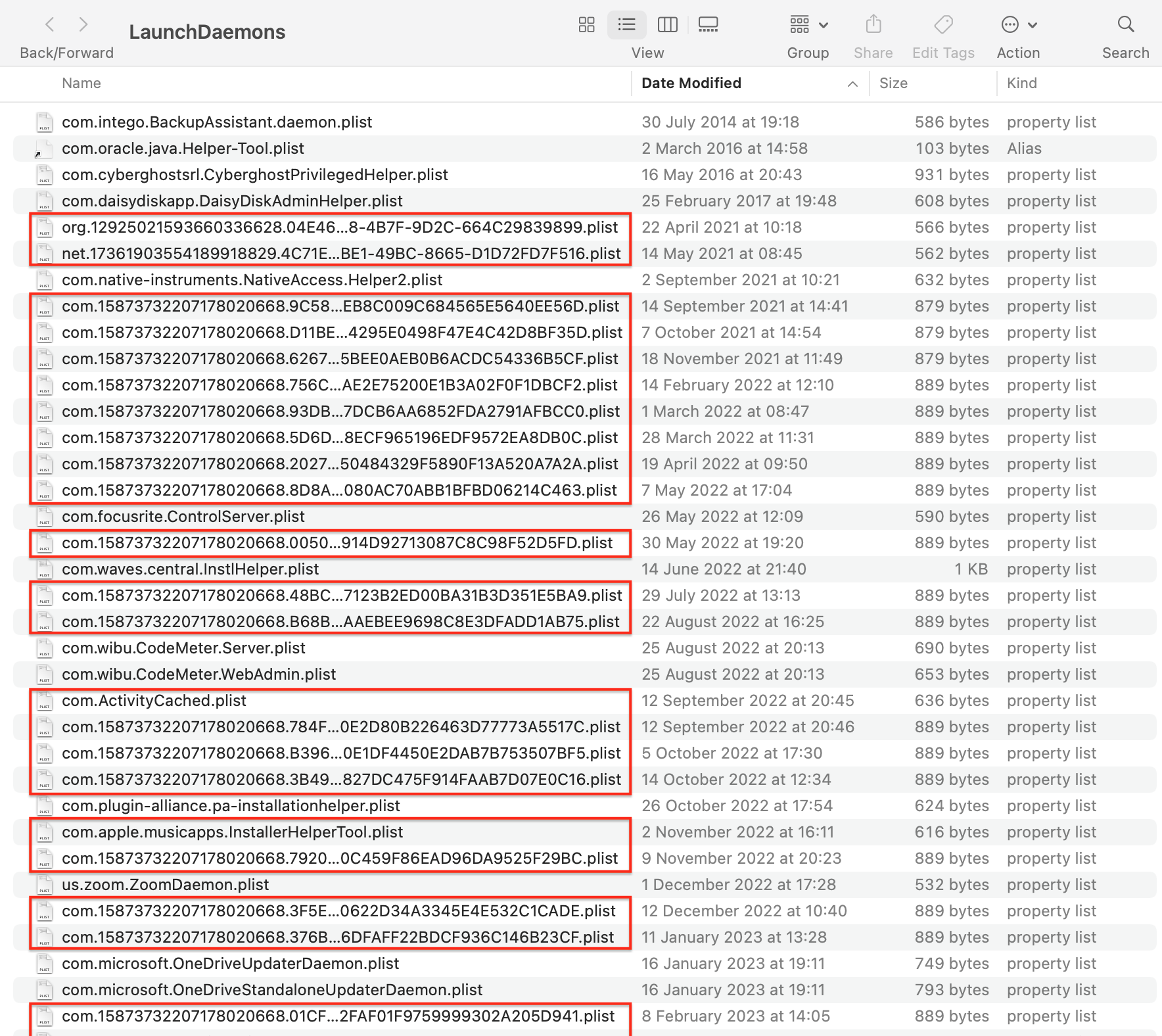Sort the list by Kind column
Viewport: 1162px width, 1036px height.
coord(1022,83)
